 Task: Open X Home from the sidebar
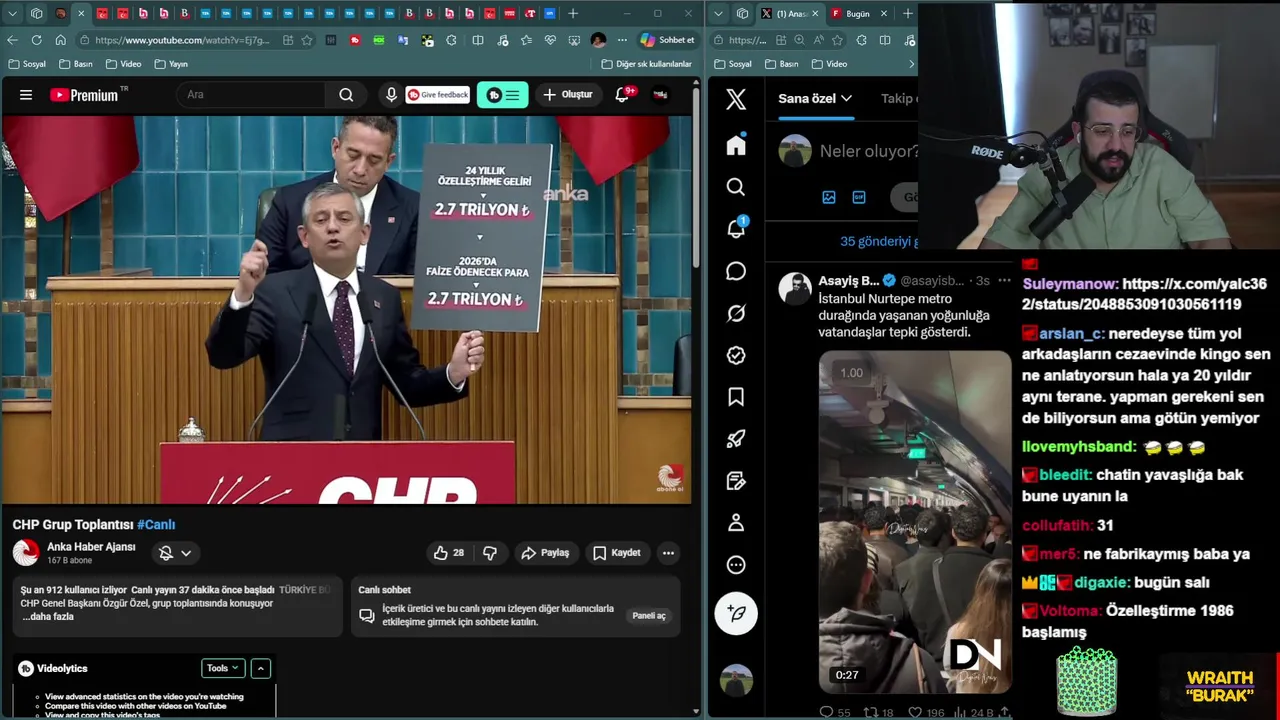click(736, 145)
